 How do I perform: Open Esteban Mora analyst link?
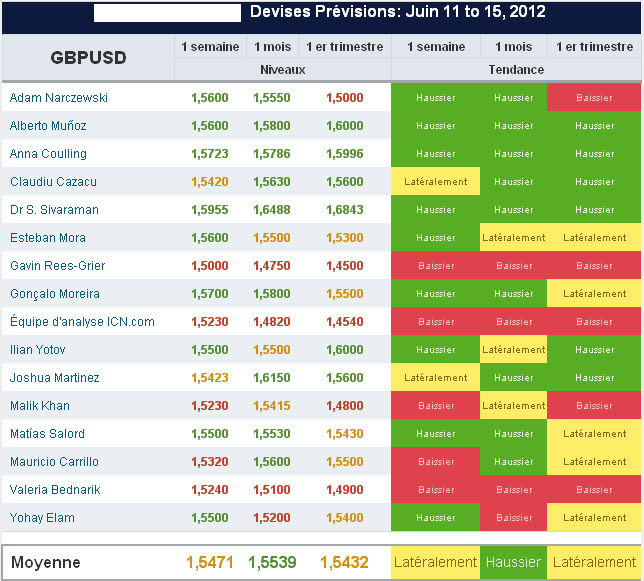pyautogui.click(x=48, y=238)
